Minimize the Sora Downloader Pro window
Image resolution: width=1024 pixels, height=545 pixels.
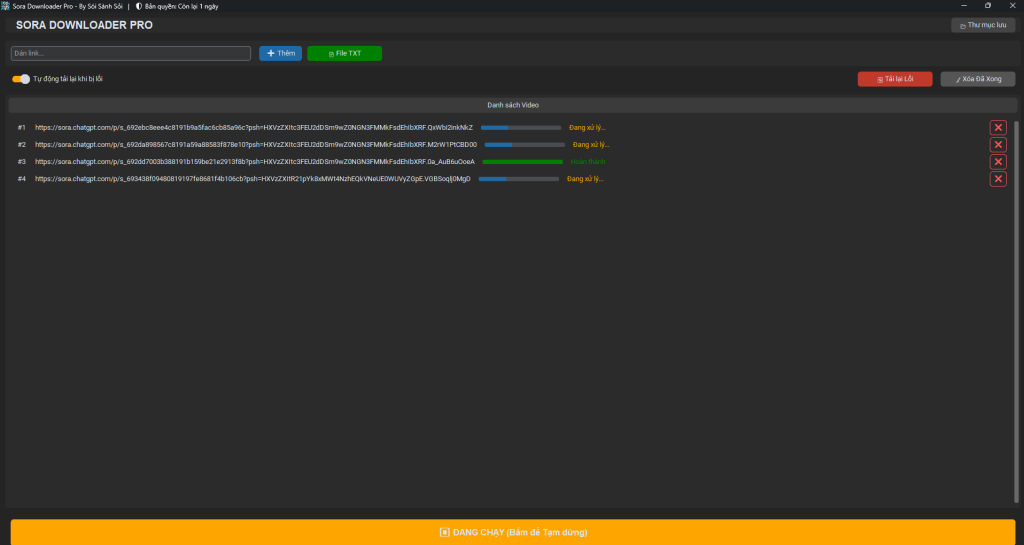click(964, 5)
